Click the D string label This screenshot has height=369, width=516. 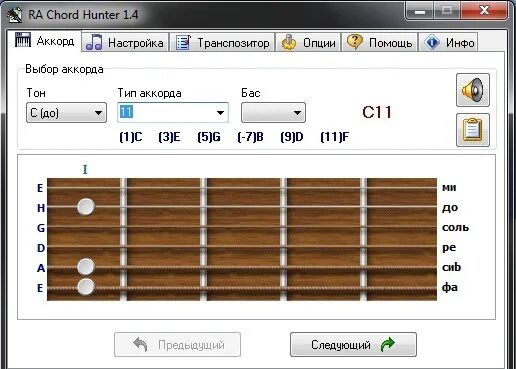tap(41, 248)
